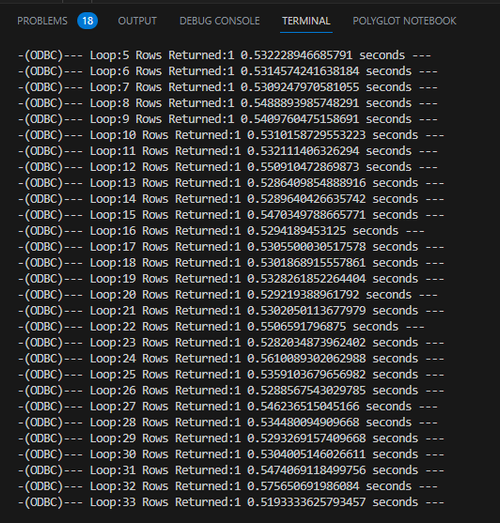
Task: Click terminal line for Loop:28
Action: [x=228, y=423]
